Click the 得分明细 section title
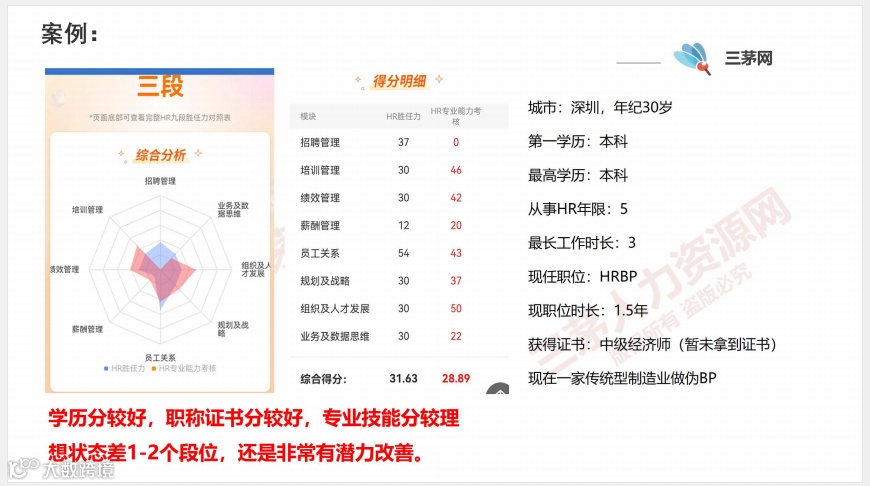Image resolution: width=870 pixels, height=486 pixels. click(399, 81)
